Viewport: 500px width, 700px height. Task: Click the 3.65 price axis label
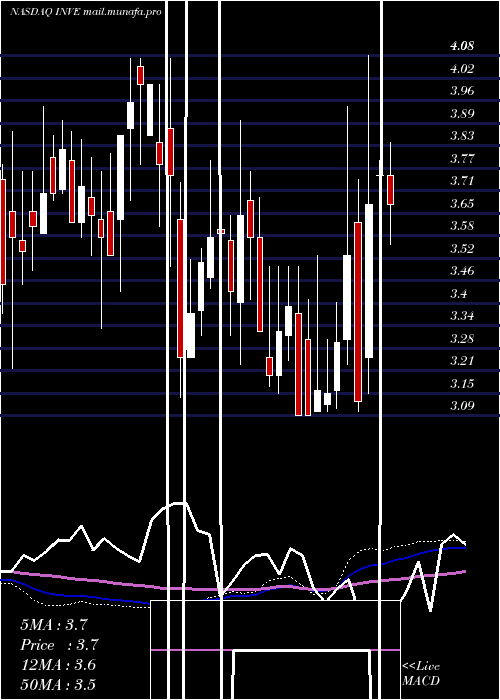(462, 204)
